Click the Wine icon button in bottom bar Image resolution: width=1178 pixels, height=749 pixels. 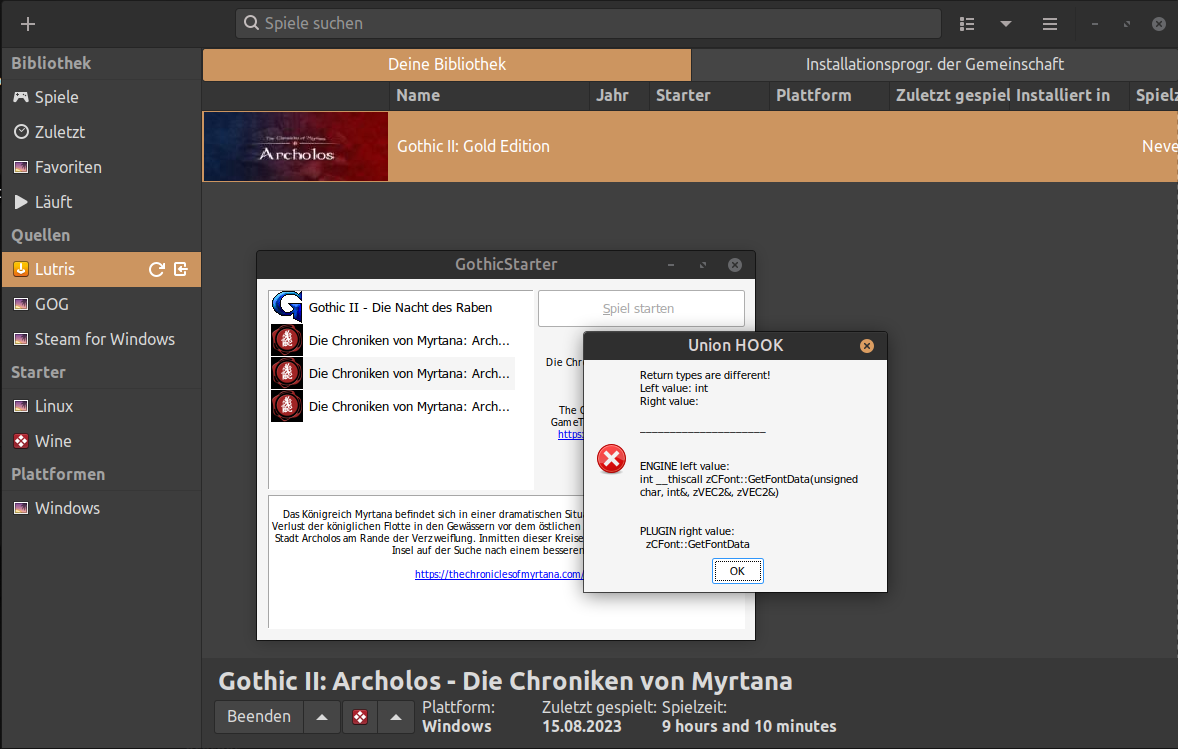click(x=360, y=717)
